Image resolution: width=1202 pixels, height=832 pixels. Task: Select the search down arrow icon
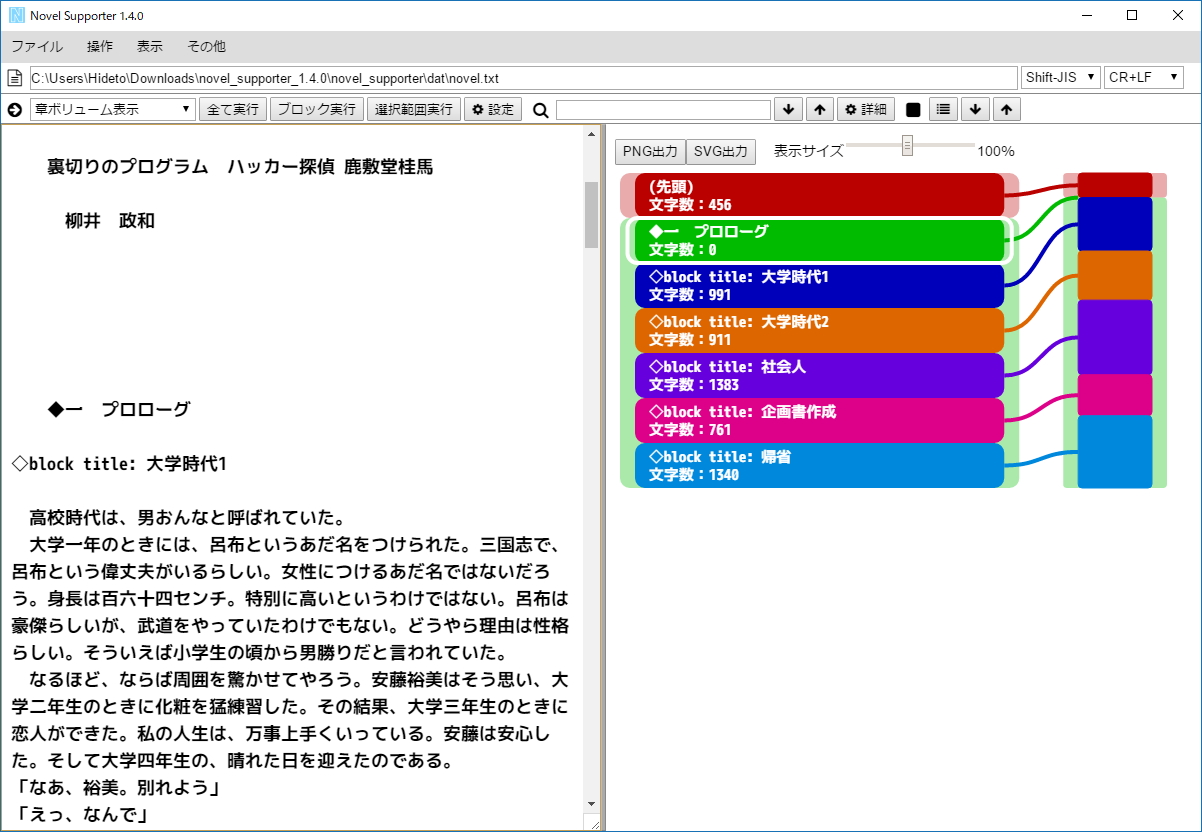point(790,109)
